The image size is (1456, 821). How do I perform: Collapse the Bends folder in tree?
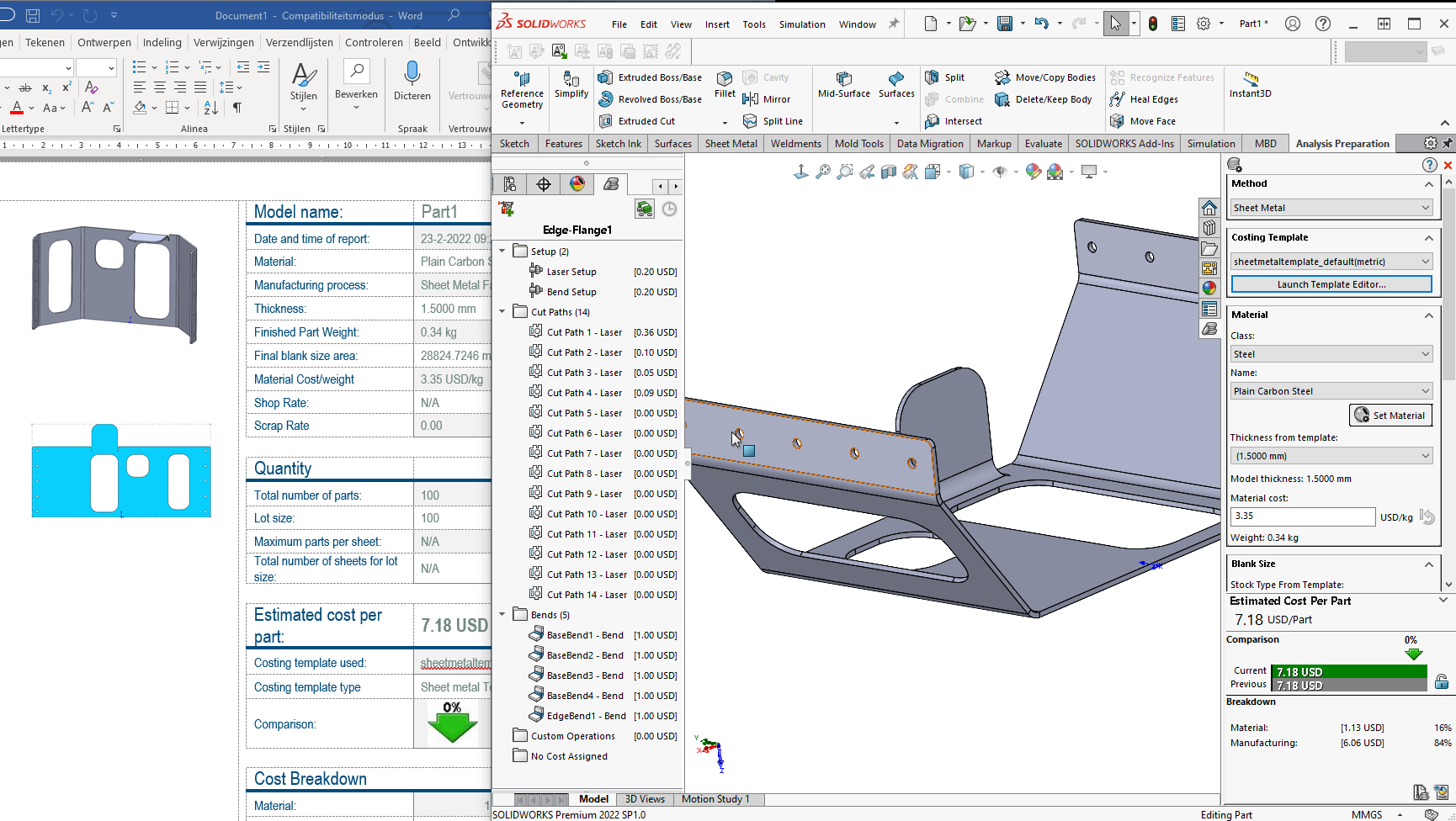502,615
